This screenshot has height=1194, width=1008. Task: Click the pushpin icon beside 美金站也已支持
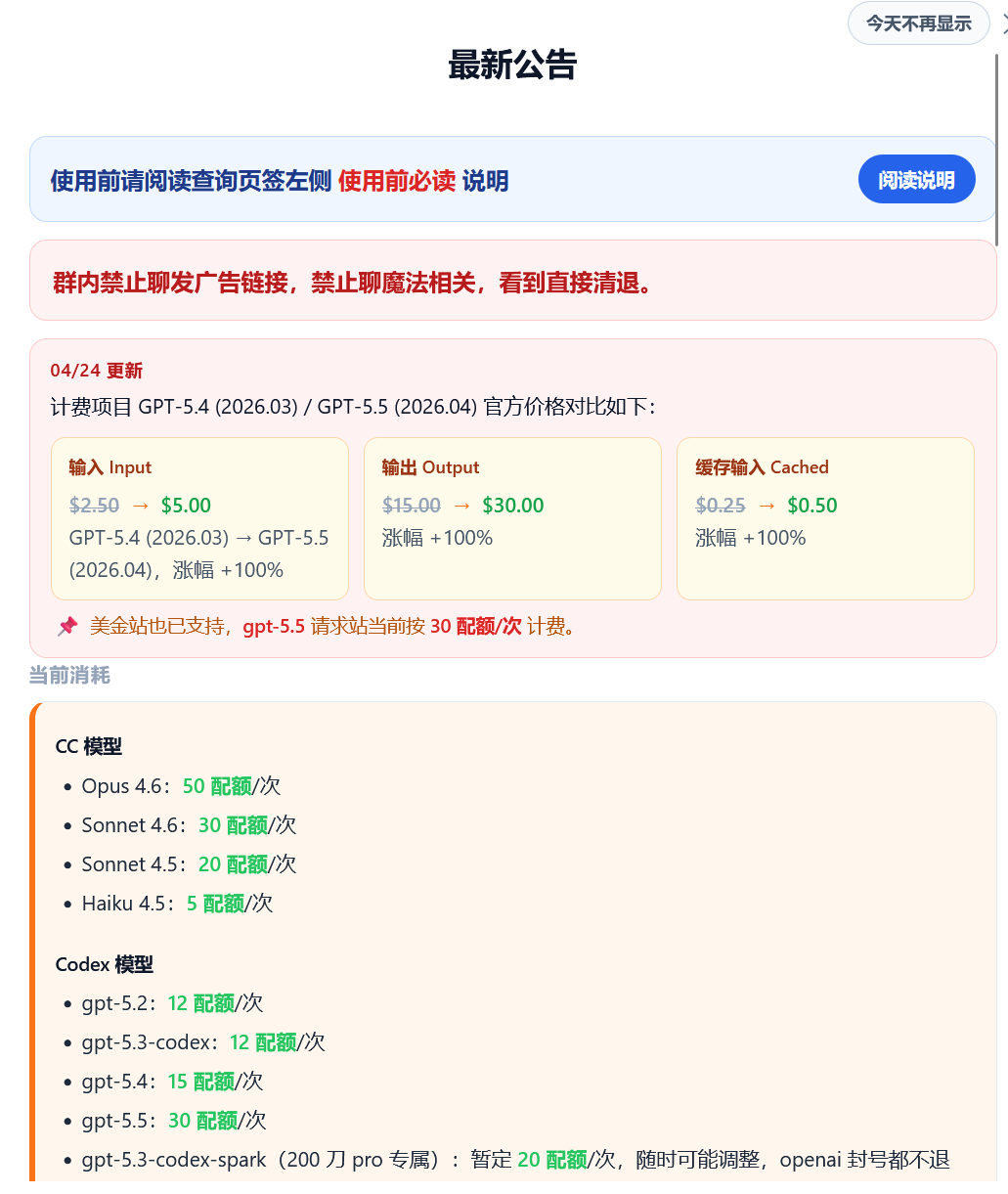tap(66, 626)
